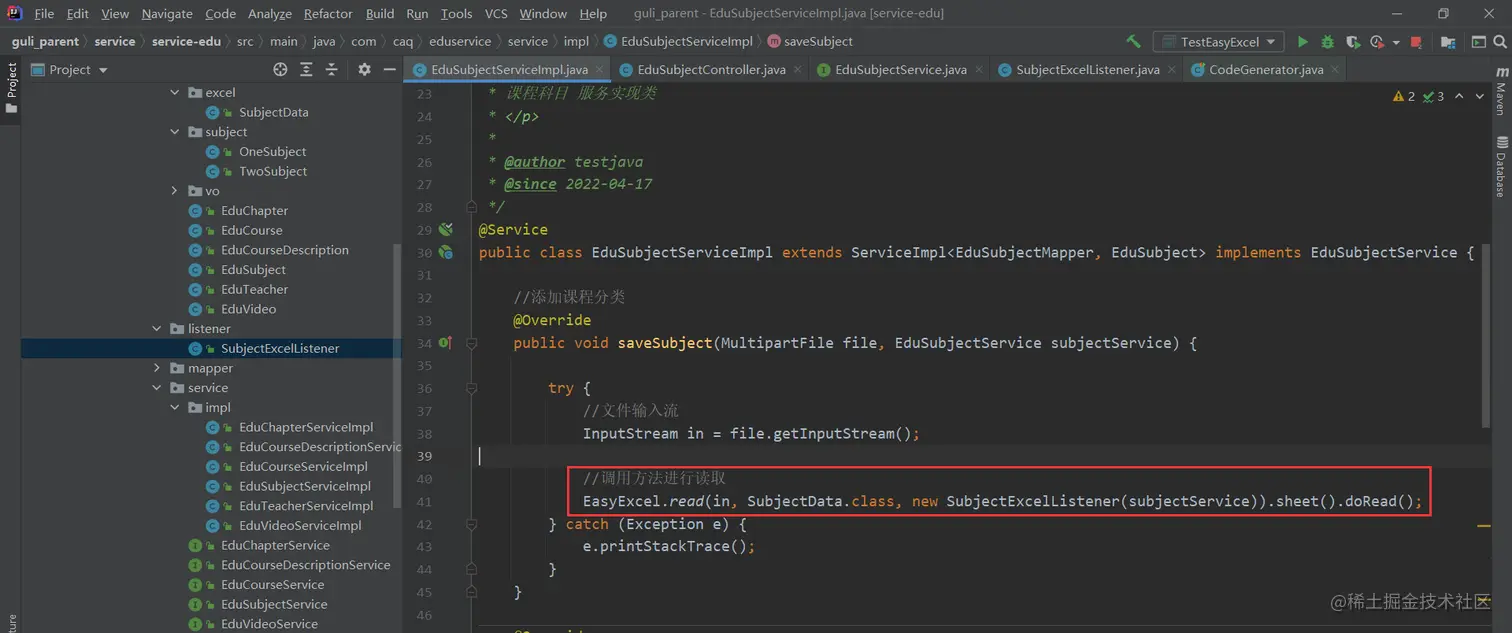Image resolution: width=1512 pixels, height=633 pixels.
Task: Open the profiler run options dropdown arrow
Action: pos(1395,43)
